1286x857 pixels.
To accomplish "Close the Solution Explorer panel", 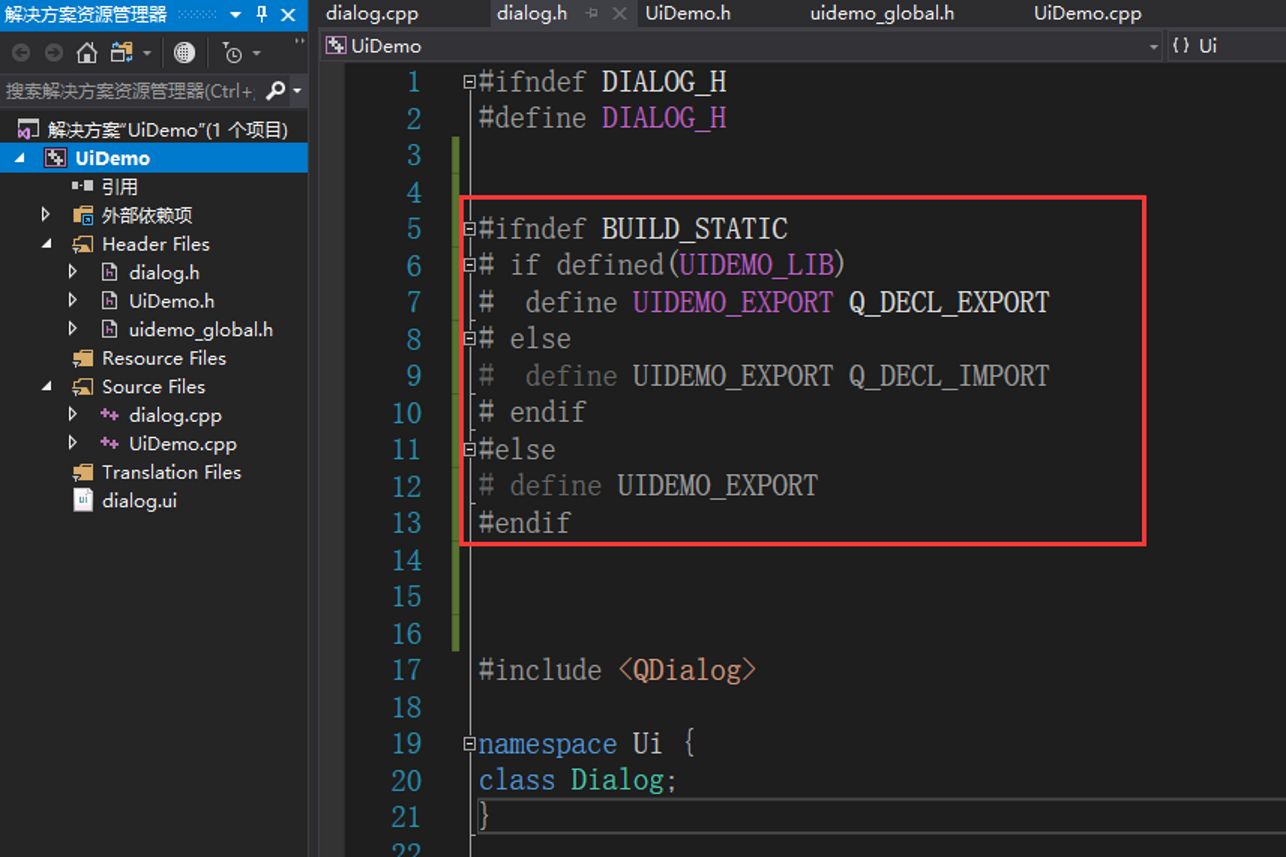I will 288,15.
